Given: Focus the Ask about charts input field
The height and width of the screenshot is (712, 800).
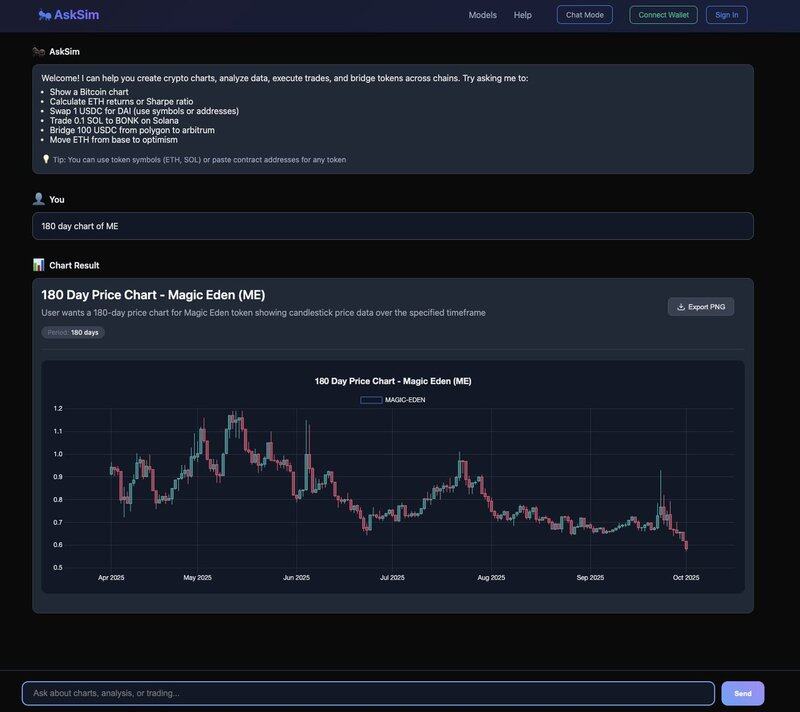Looking at the screenshot, I should pyautogui.click(x=368, y=693).
